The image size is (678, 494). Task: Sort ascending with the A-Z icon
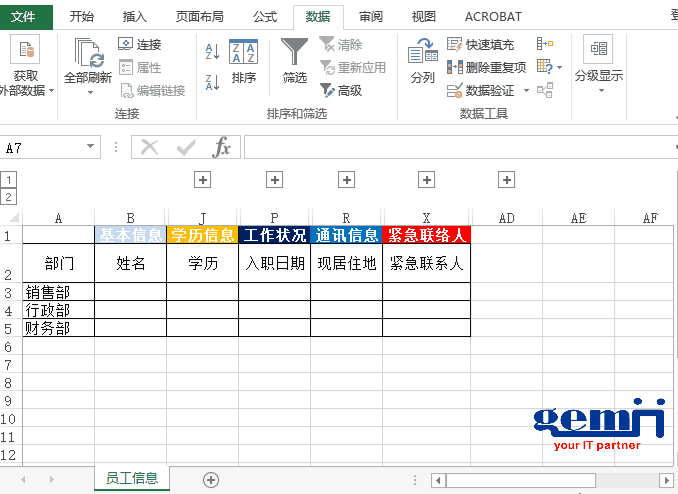(x=212, y=51)
